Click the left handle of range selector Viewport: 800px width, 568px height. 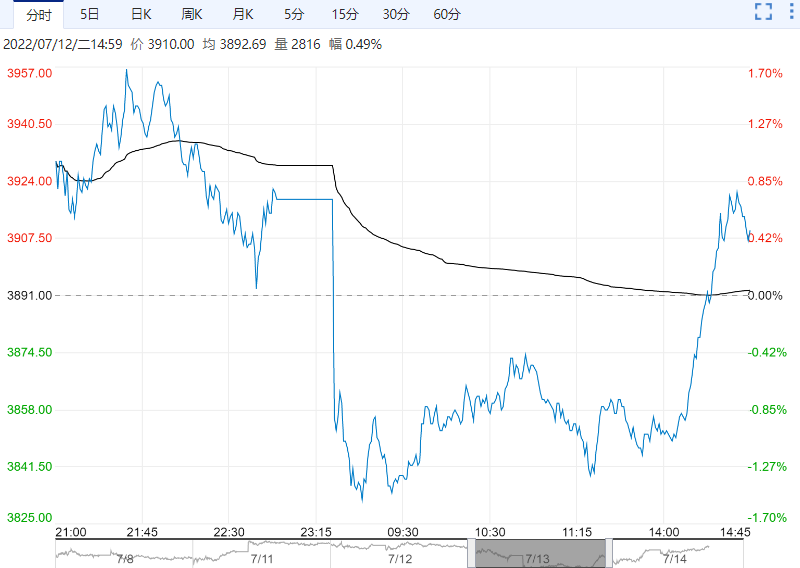pos(471,553)
